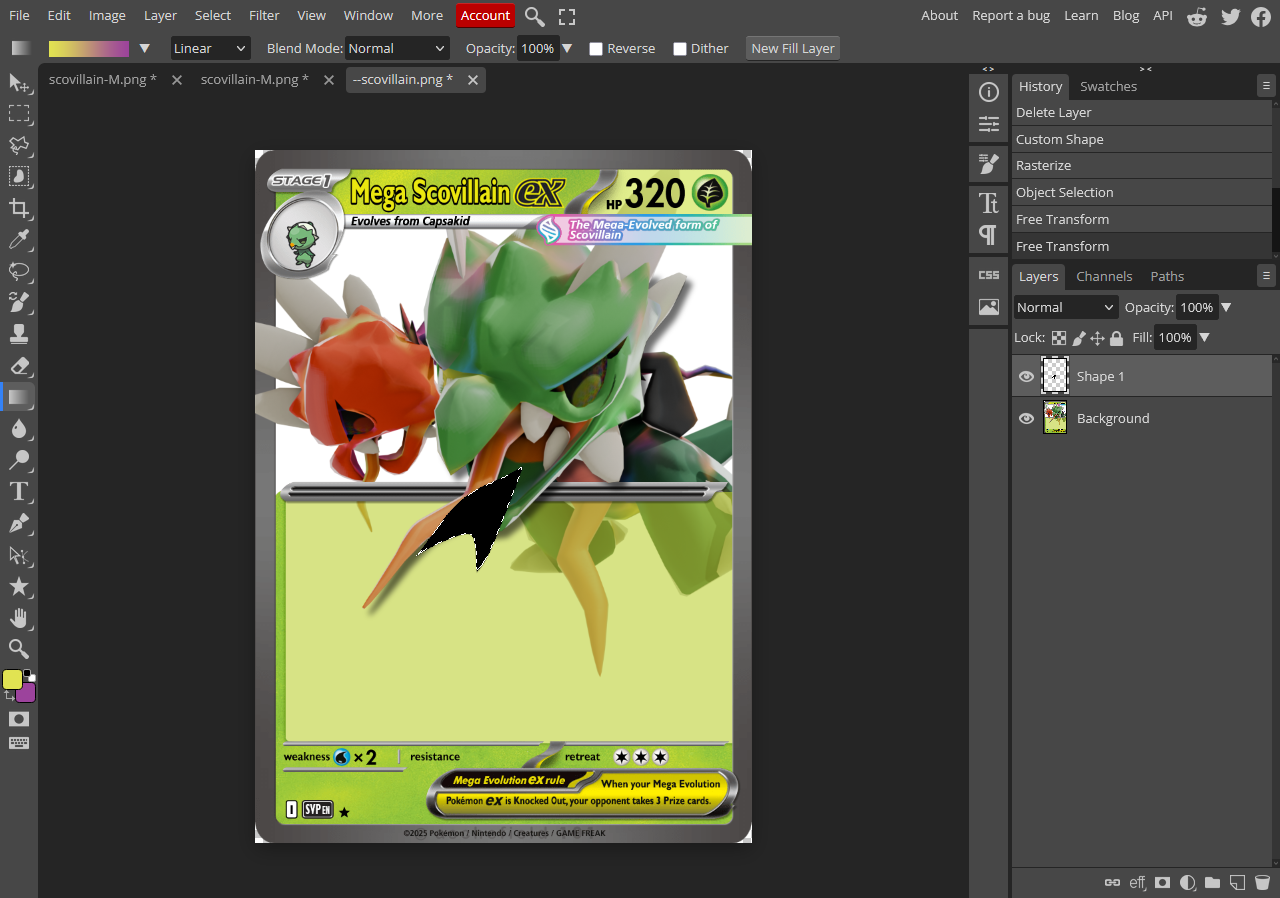The height and width of the screenshot is (898, 1280).
Task: Select the Lasso tool
Action: click(x=19, y=145)
